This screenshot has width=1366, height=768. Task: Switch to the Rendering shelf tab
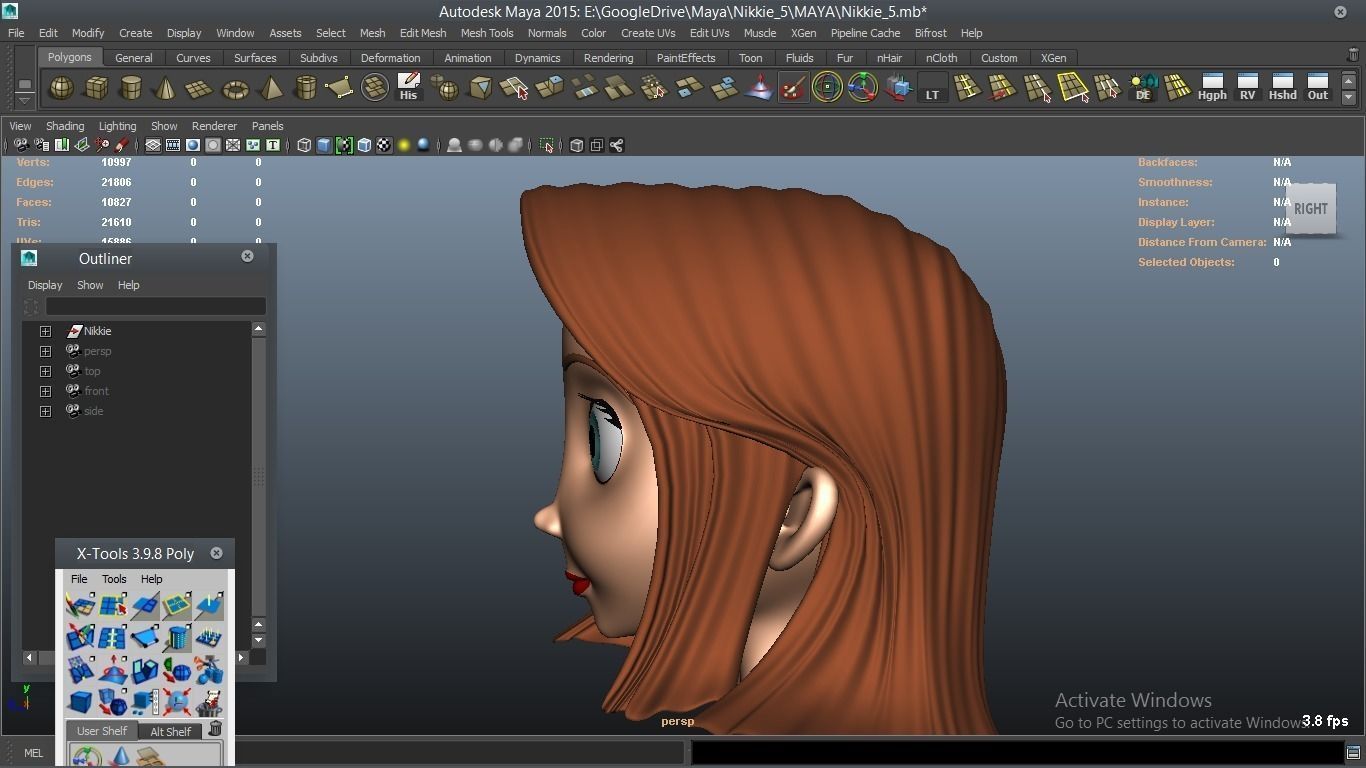point(608,58)
